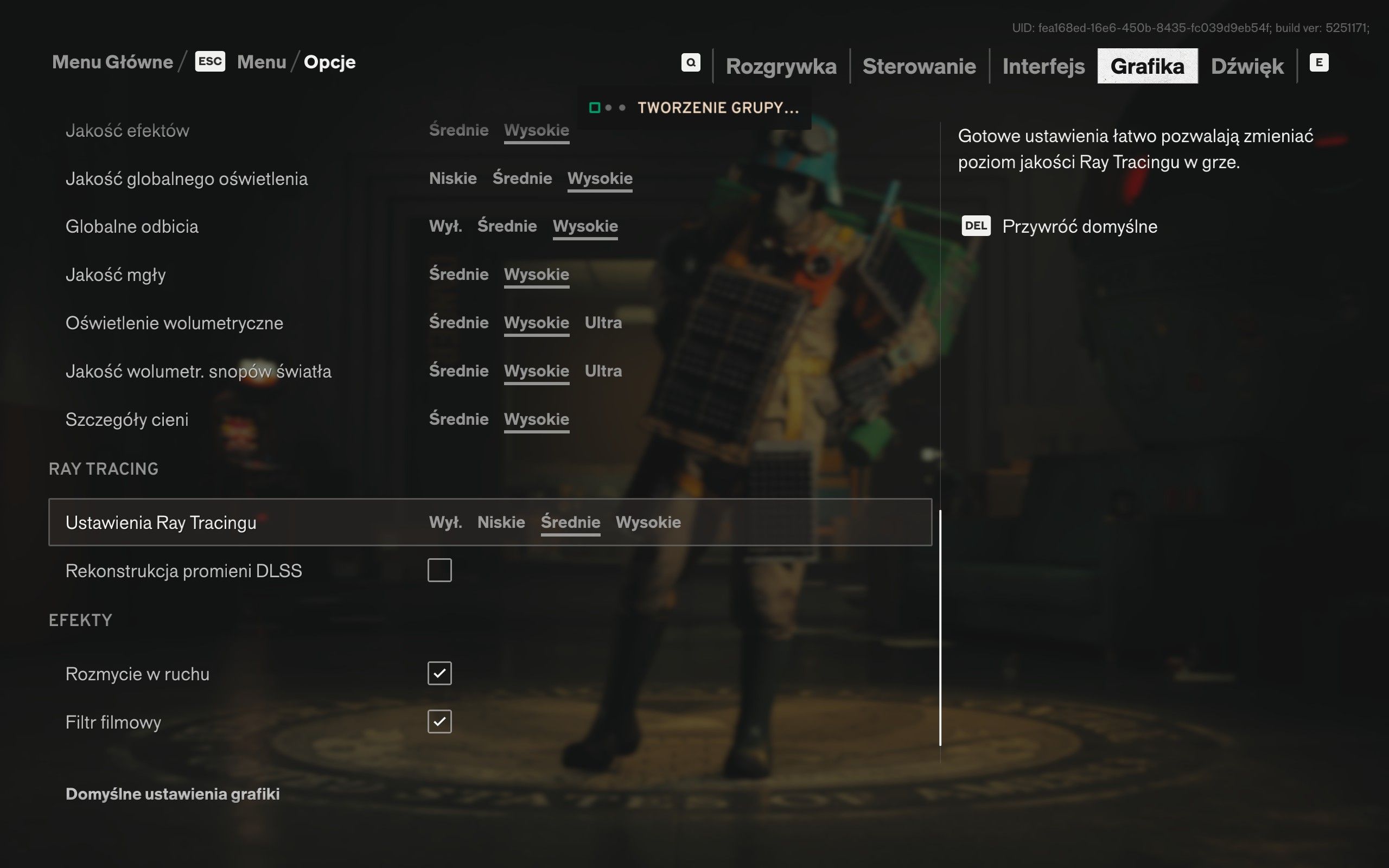Open the Rozgrywka tab
The image size is (1389, 868).
point(781,67)
